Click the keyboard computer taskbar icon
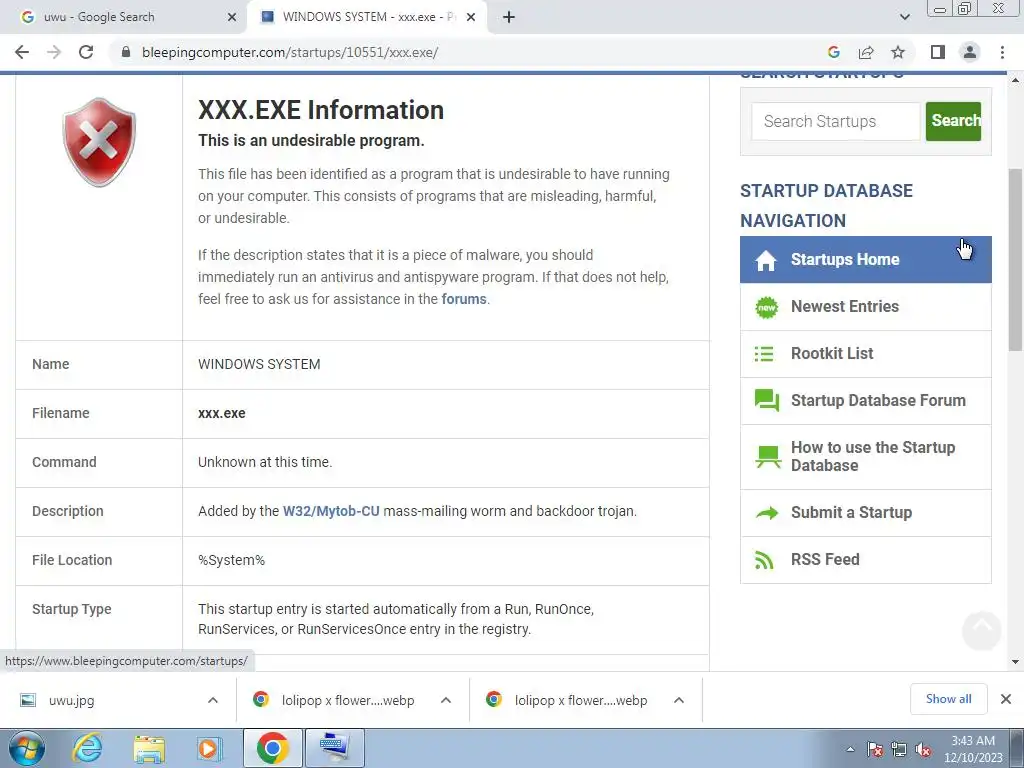Image resolution: width=1024 pixels, height=768 pixels. [x=334, y=748]
